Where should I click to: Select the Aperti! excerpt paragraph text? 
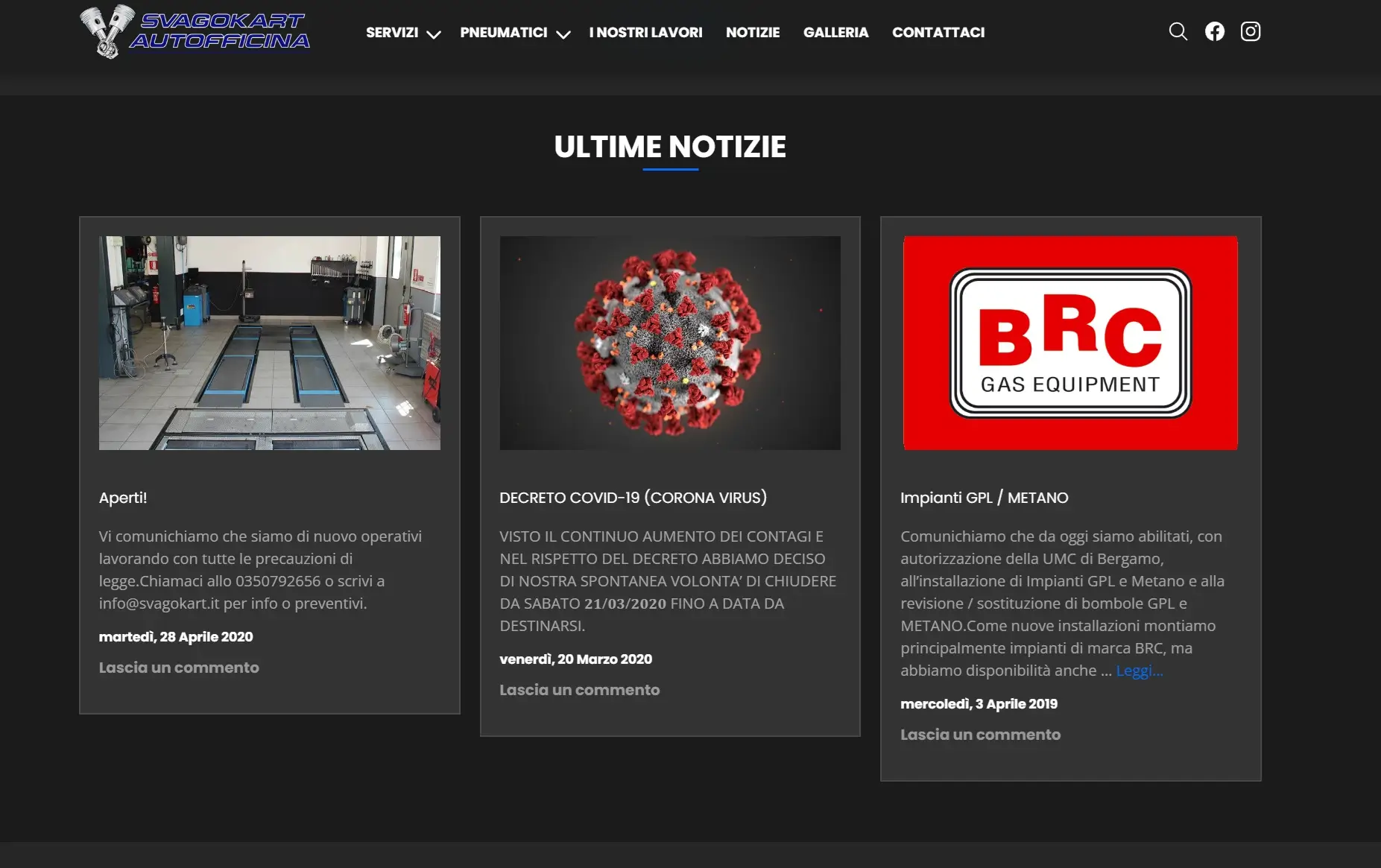tap(261, 570)
